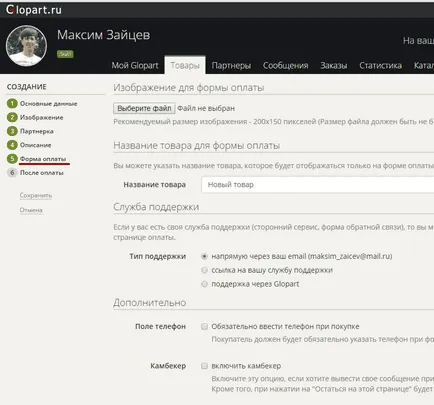Click step 5 circle Форма оплаты
This screenshot has width=434, height=405.
click(x=12, y=159)
